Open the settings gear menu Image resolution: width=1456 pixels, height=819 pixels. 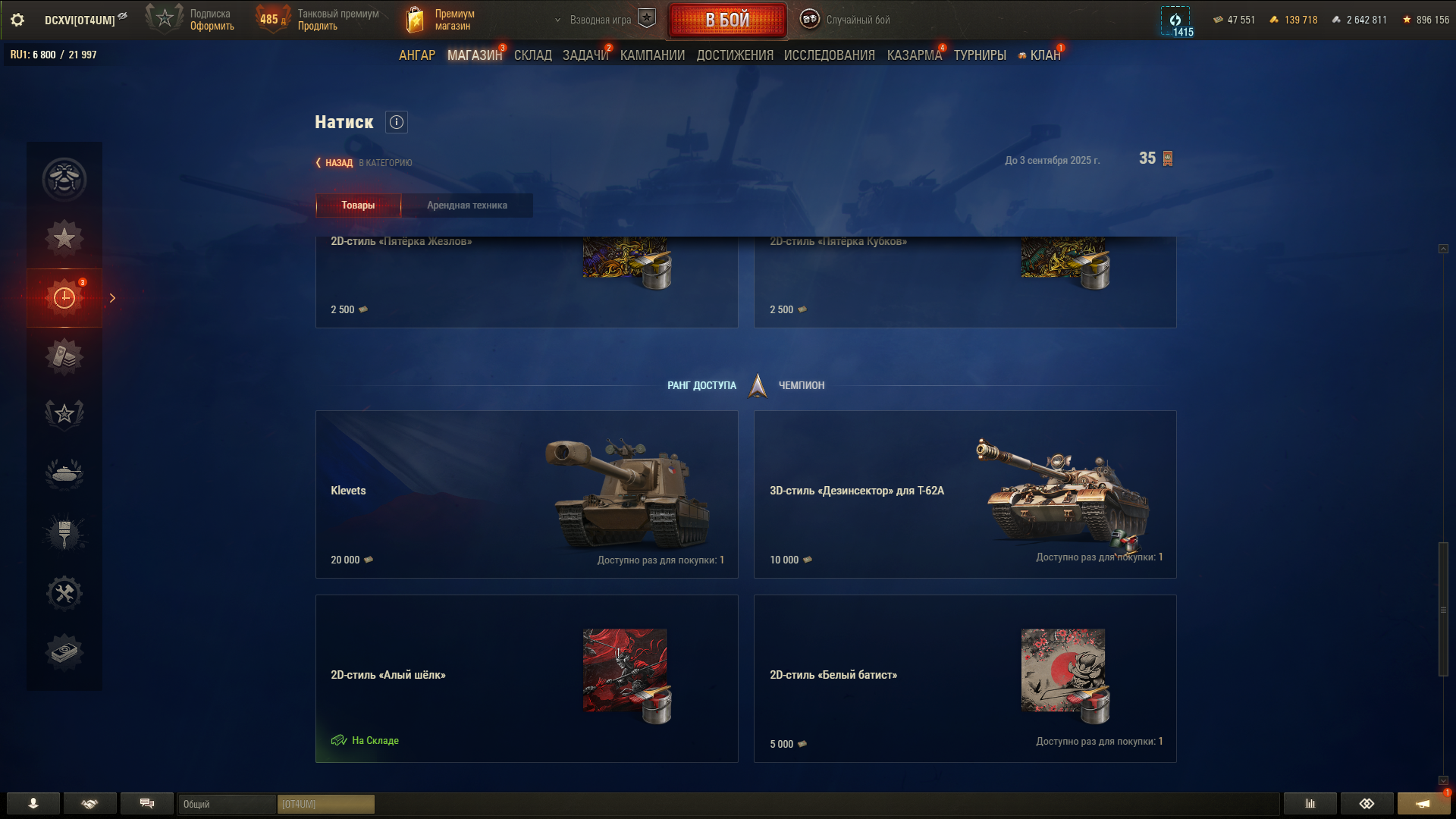tap(17, 20)
